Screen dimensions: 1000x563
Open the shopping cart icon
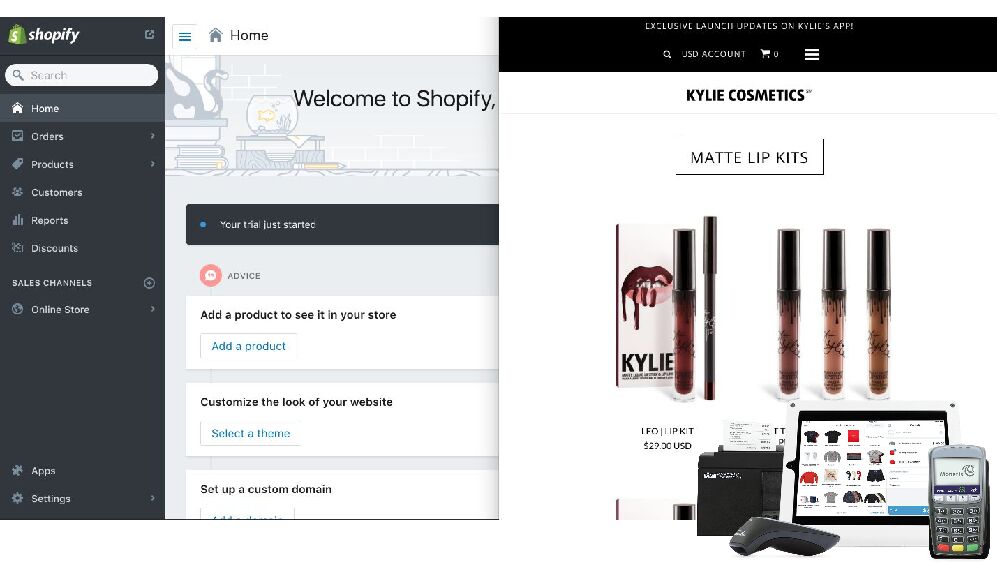tap(765, 54)
